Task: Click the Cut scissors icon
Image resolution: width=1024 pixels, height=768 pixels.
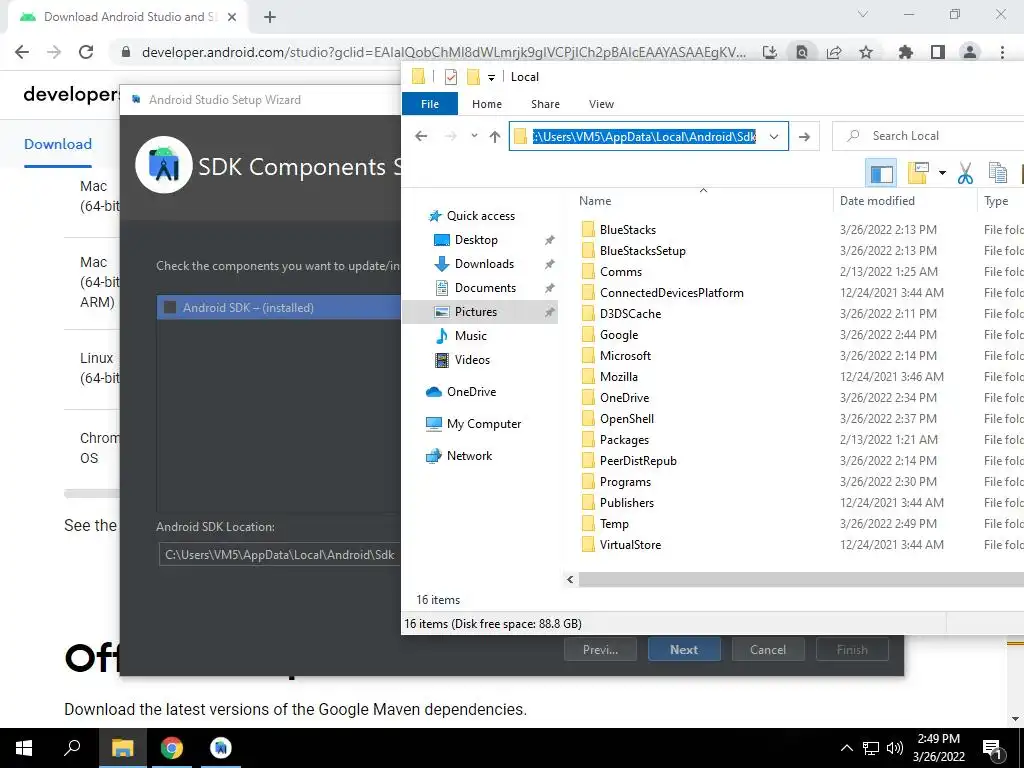Action: click(965, 173)
